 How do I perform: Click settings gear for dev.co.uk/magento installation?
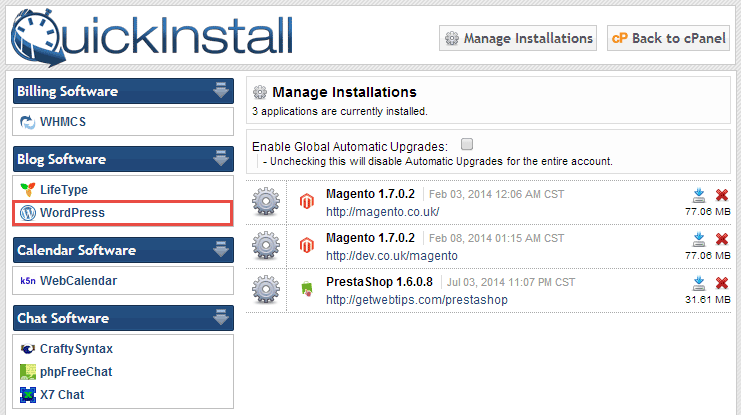[266, 245]
